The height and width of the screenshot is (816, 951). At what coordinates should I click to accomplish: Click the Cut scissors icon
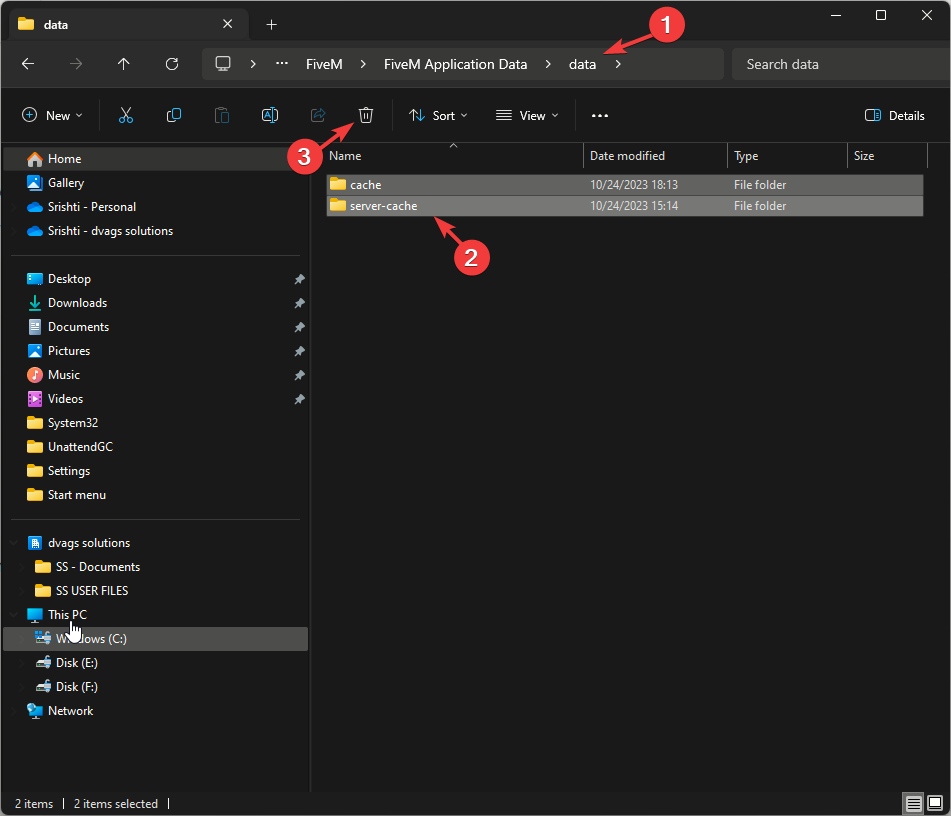126,115
